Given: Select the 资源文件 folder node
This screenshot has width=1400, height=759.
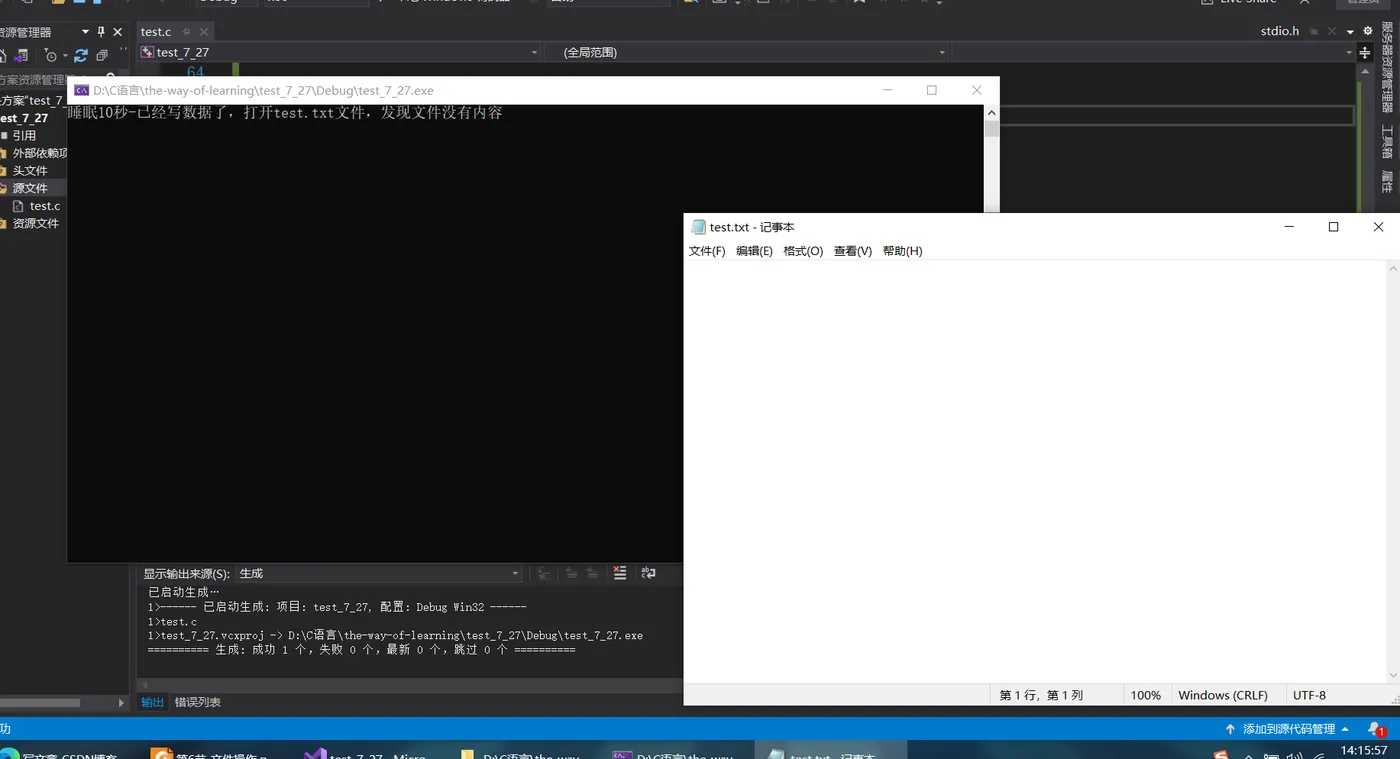Looking at the screenshot, I should pos(36,223).
